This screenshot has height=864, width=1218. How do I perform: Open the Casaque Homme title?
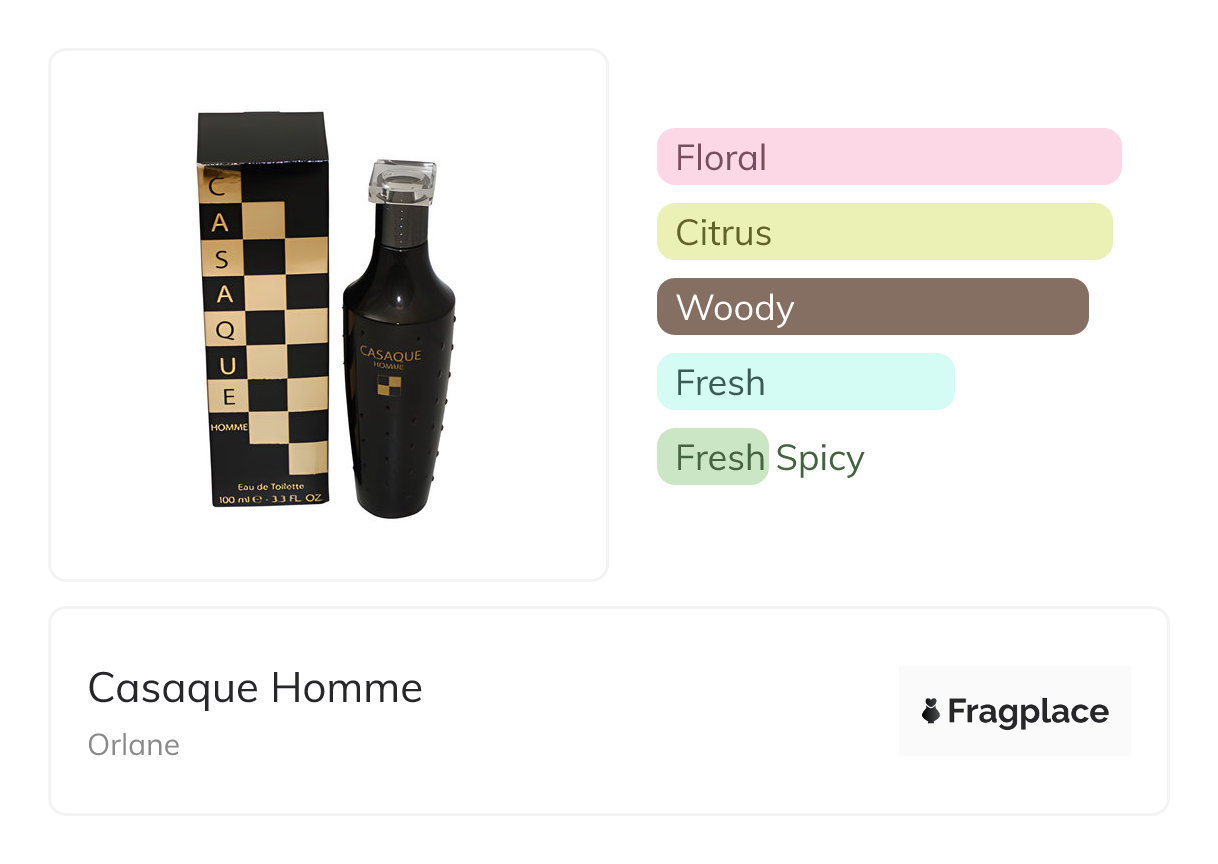tap(255, 688)
